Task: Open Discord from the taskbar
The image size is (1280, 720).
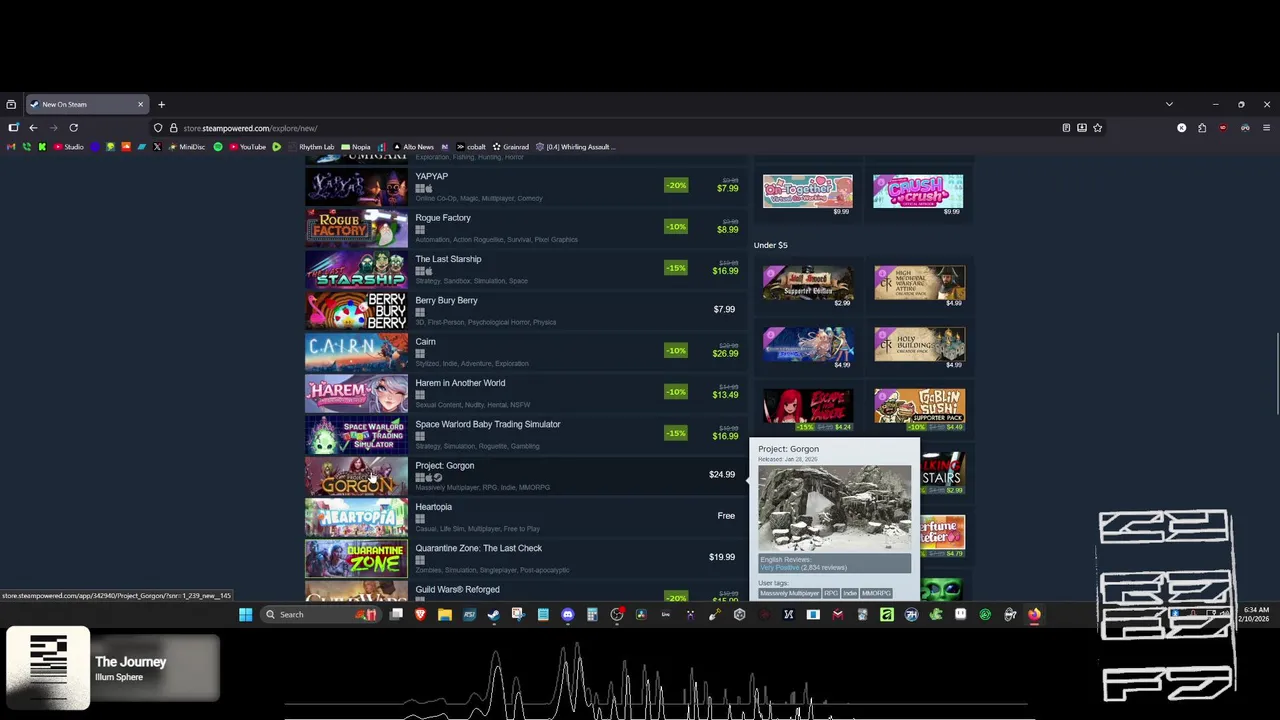Action: pyautogui.click(x=568, y=614)
